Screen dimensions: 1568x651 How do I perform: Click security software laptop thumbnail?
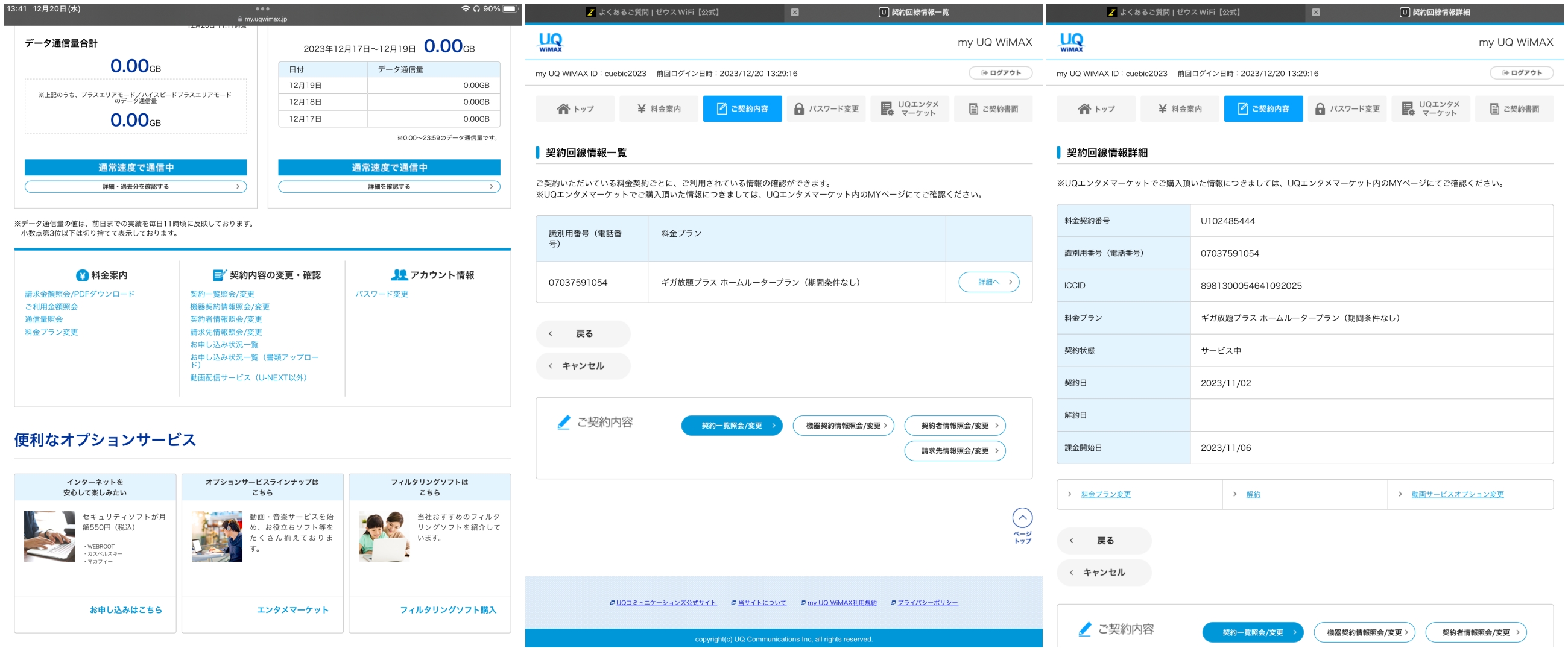[49, 537]
